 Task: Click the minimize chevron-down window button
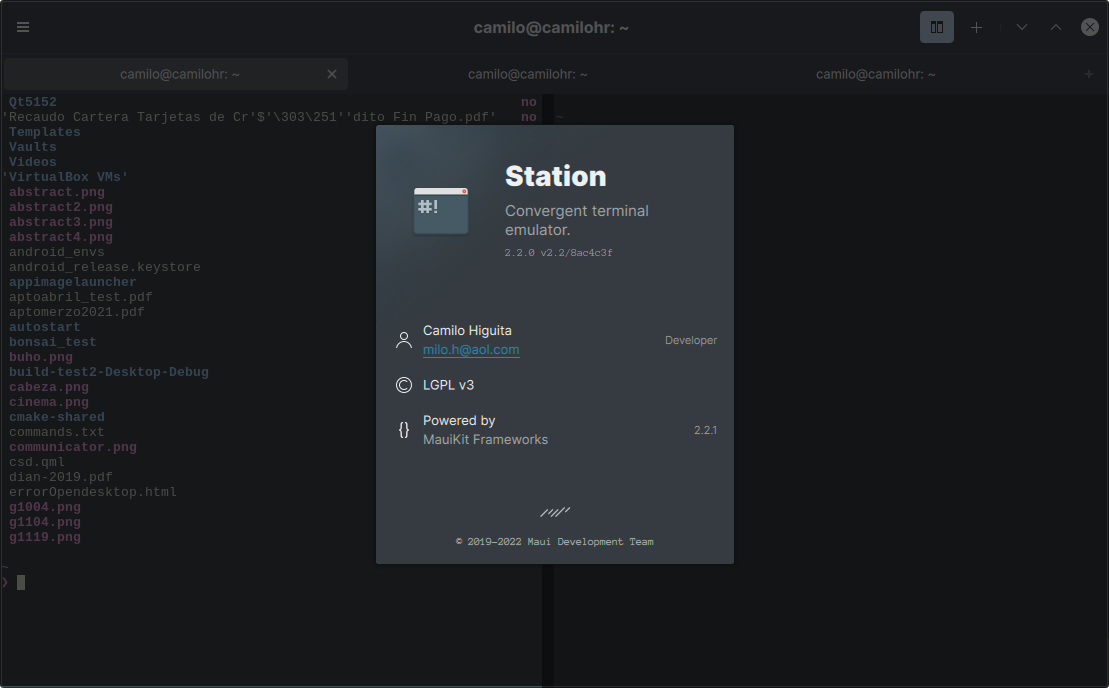[1021, 27]
